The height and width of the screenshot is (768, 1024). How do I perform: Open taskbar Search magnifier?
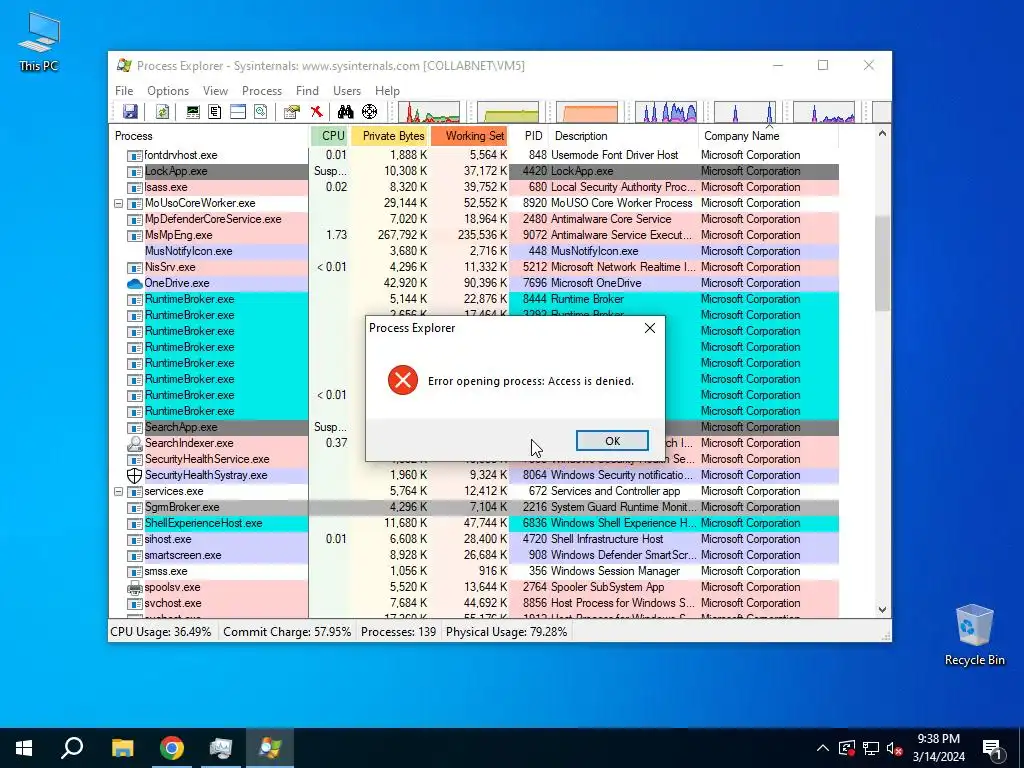click(x=72, y=748)
